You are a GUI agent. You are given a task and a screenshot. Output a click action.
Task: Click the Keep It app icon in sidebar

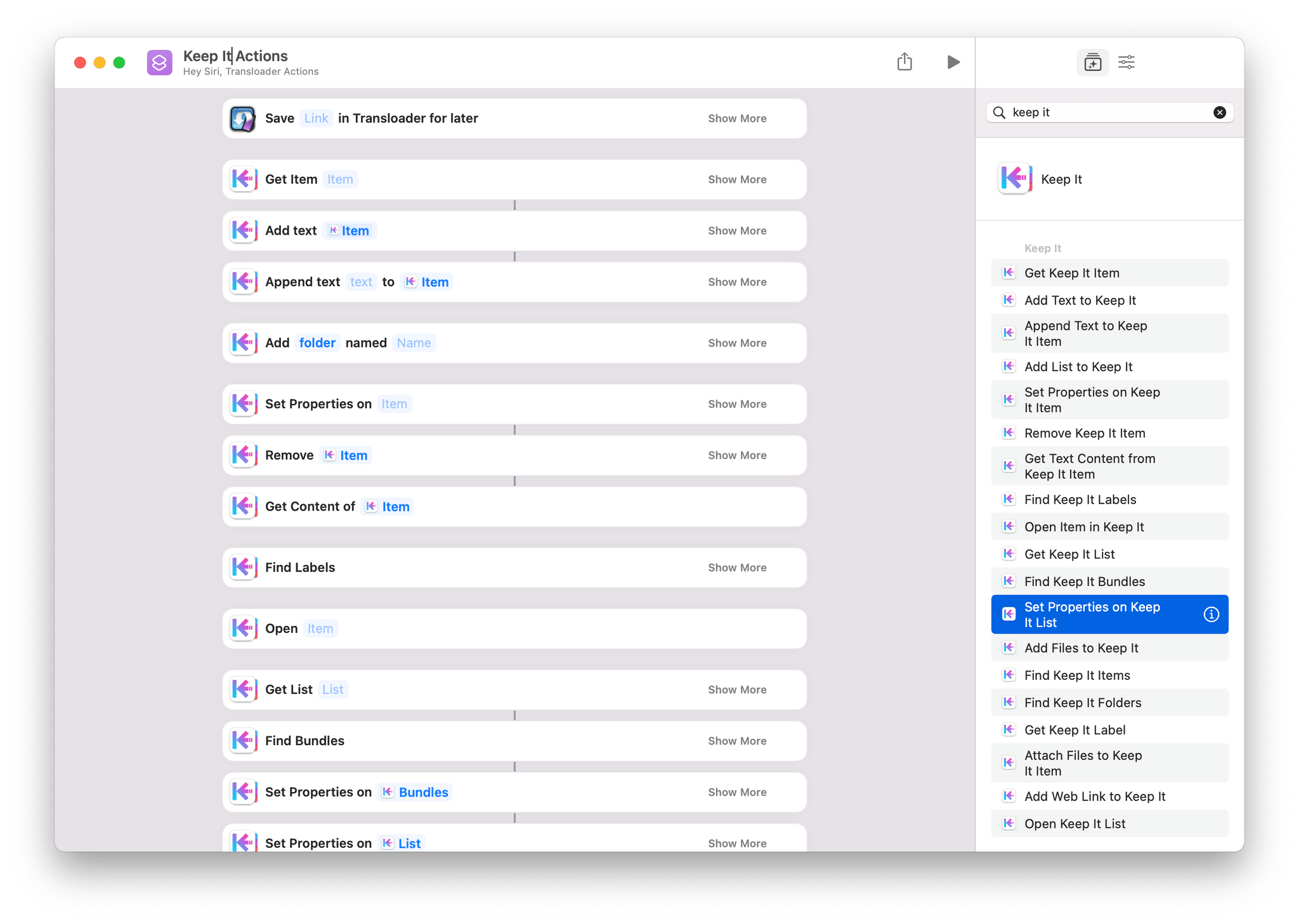coord(1015,179)
